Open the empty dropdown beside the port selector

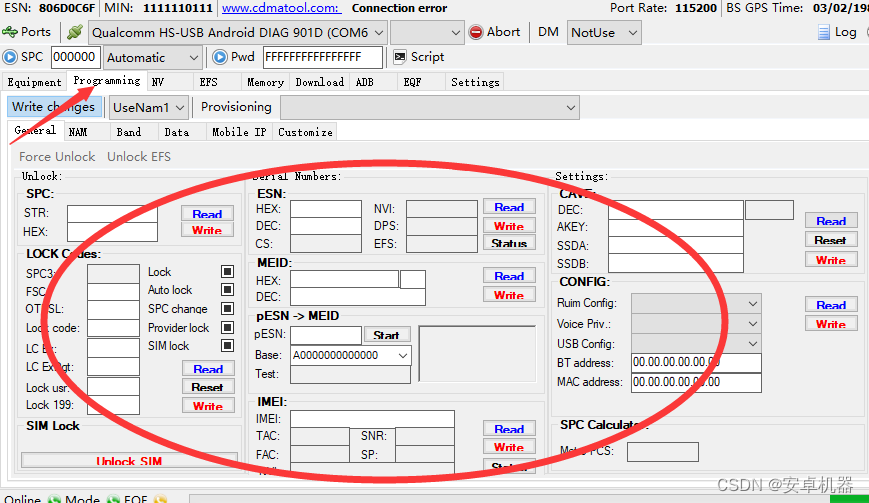[x=427, y=33]
